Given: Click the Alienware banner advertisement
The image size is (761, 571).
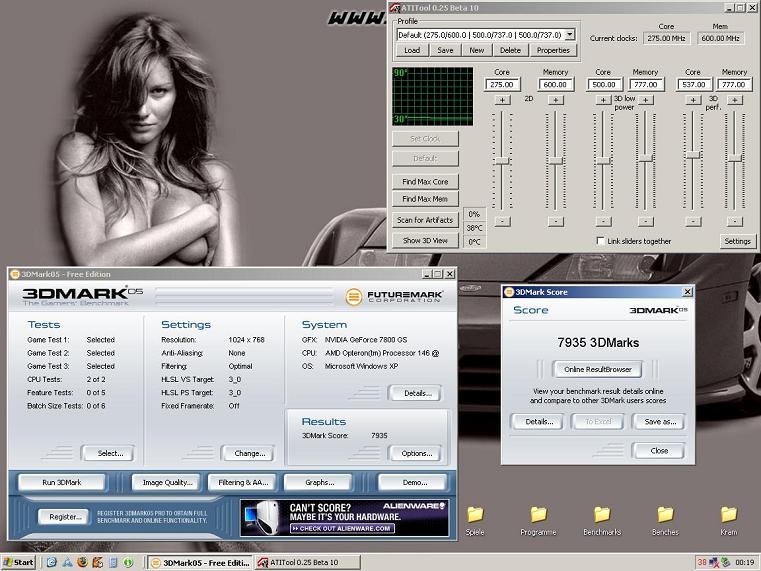Looking at the screenshot, I should (x=344, y=518).
